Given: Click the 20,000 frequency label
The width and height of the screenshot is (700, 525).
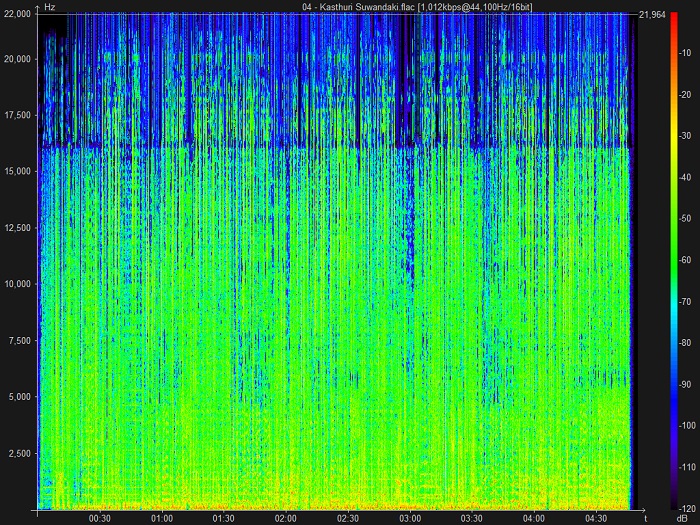Looking at the screenshot, I should tap(17, 59).
